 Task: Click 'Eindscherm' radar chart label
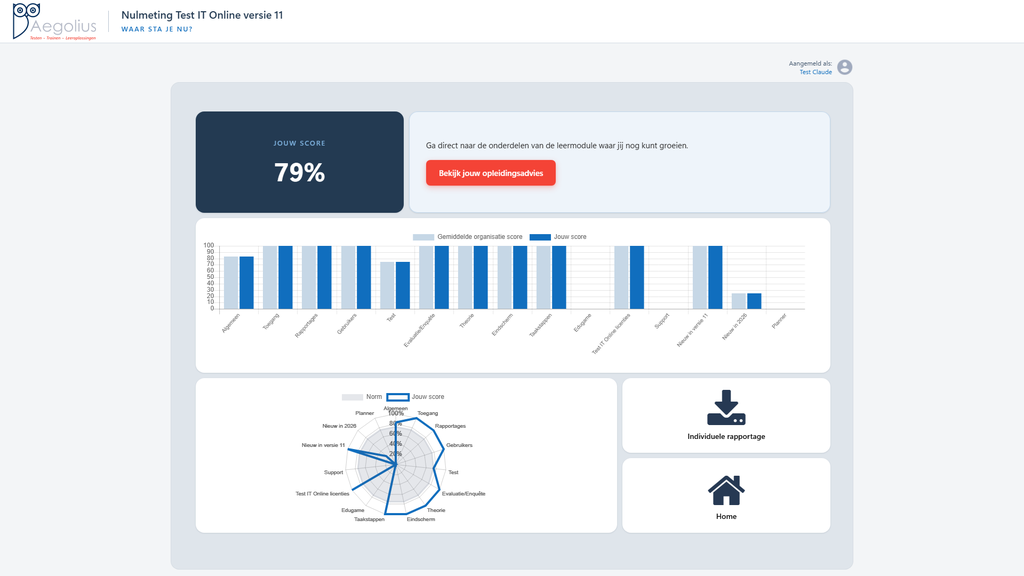(421, 519)
